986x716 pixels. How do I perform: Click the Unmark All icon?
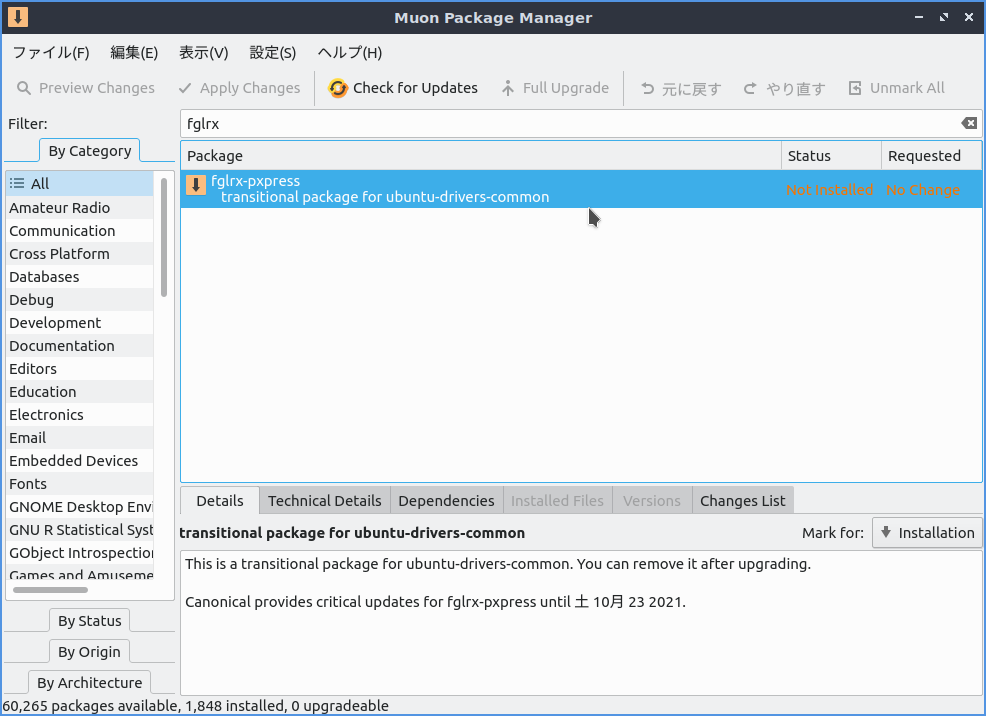click(x=855, y=88)
